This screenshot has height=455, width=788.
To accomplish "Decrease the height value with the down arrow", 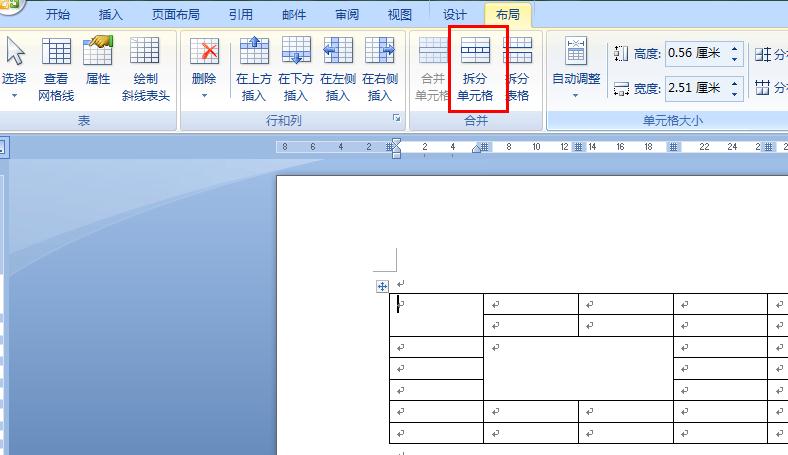I will (735, 58).
